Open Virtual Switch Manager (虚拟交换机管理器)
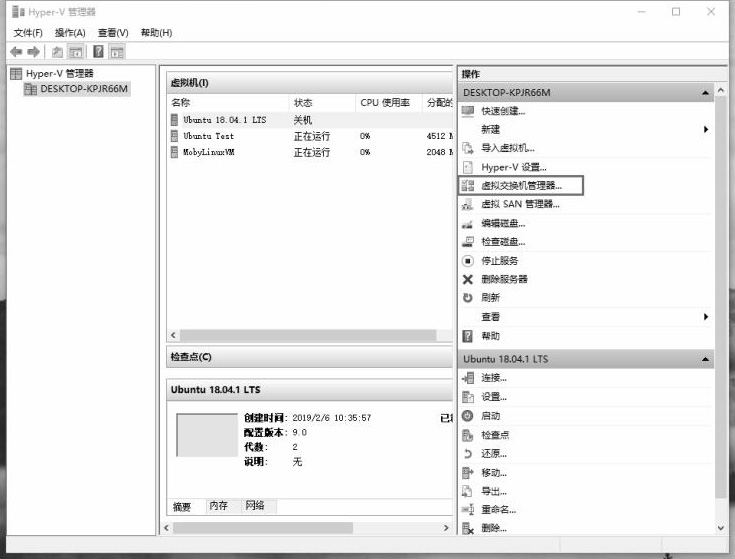The height and width of the screenshot is (559, 735). (x=521, y=185)
